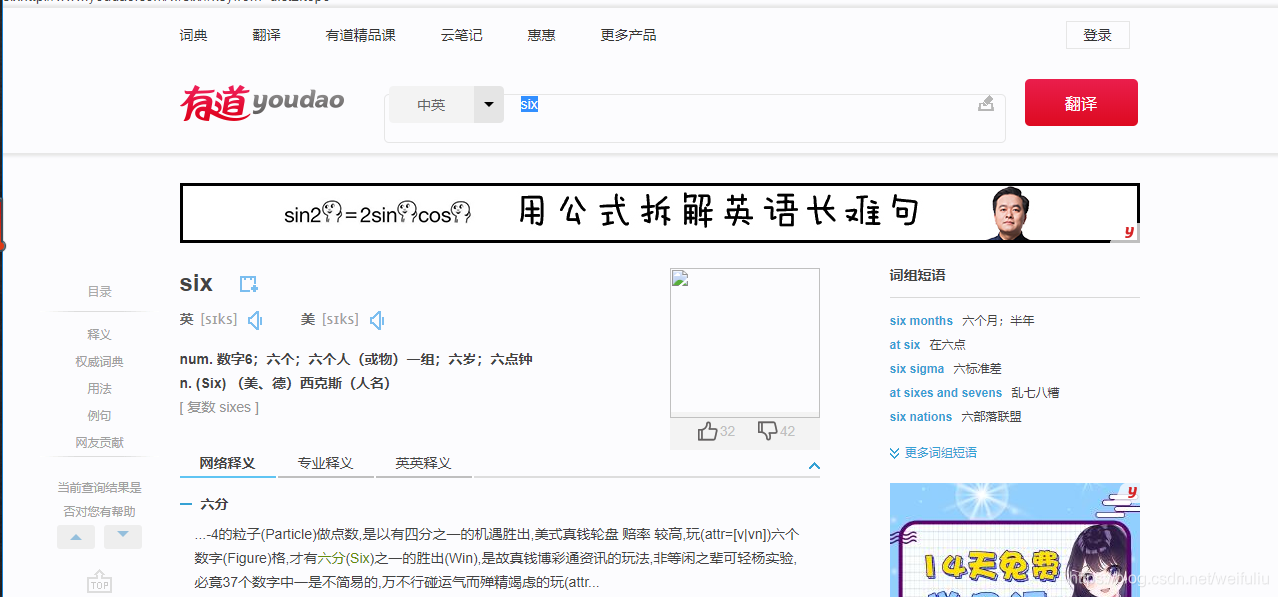The height and width of the screenshot is (597, 1278).
Task: Play the British pronunciation of six
Action: point(254,319)
